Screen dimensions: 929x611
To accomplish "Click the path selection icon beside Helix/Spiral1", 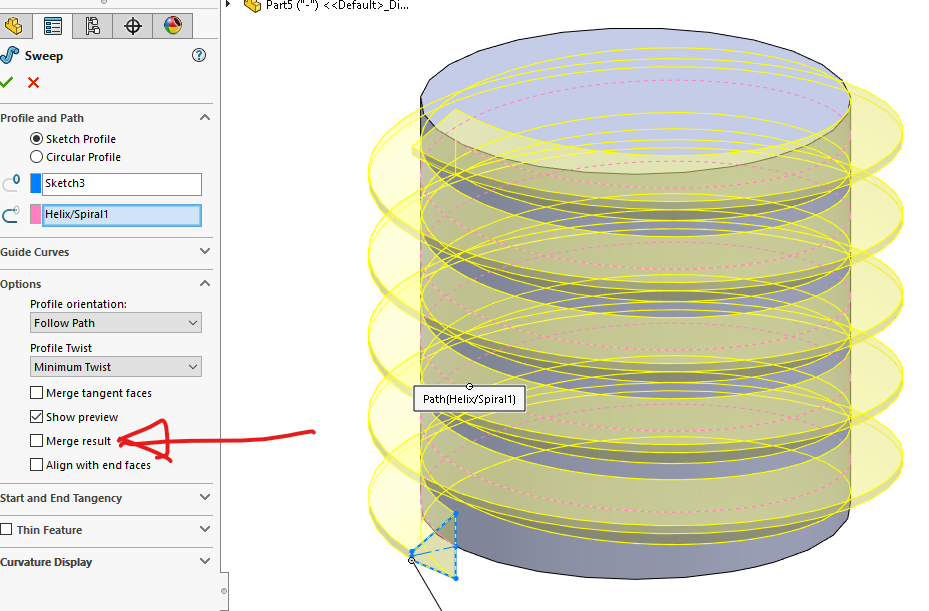I will tap(11, 214).
